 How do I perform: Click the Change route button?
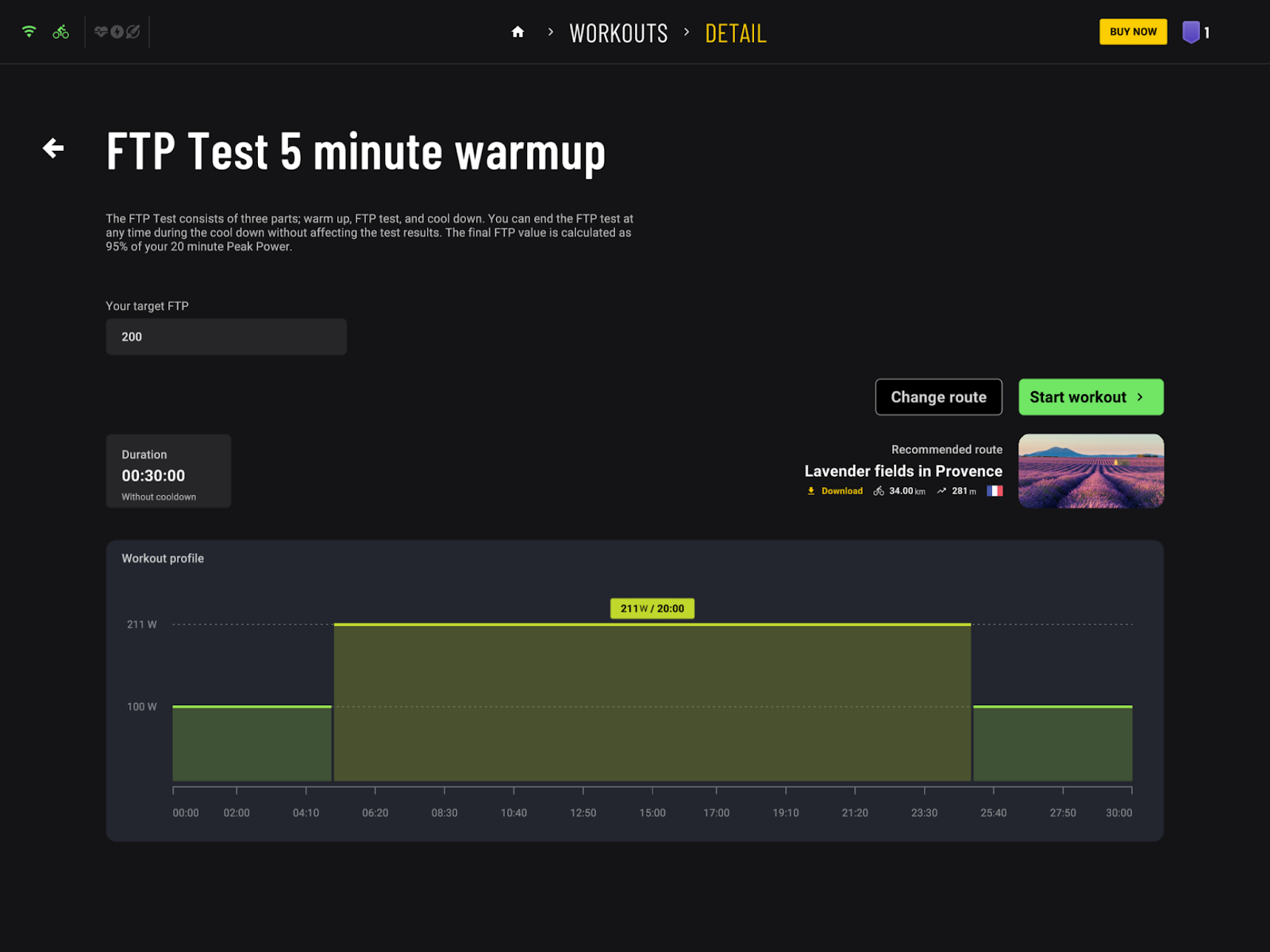coord(938,397)
